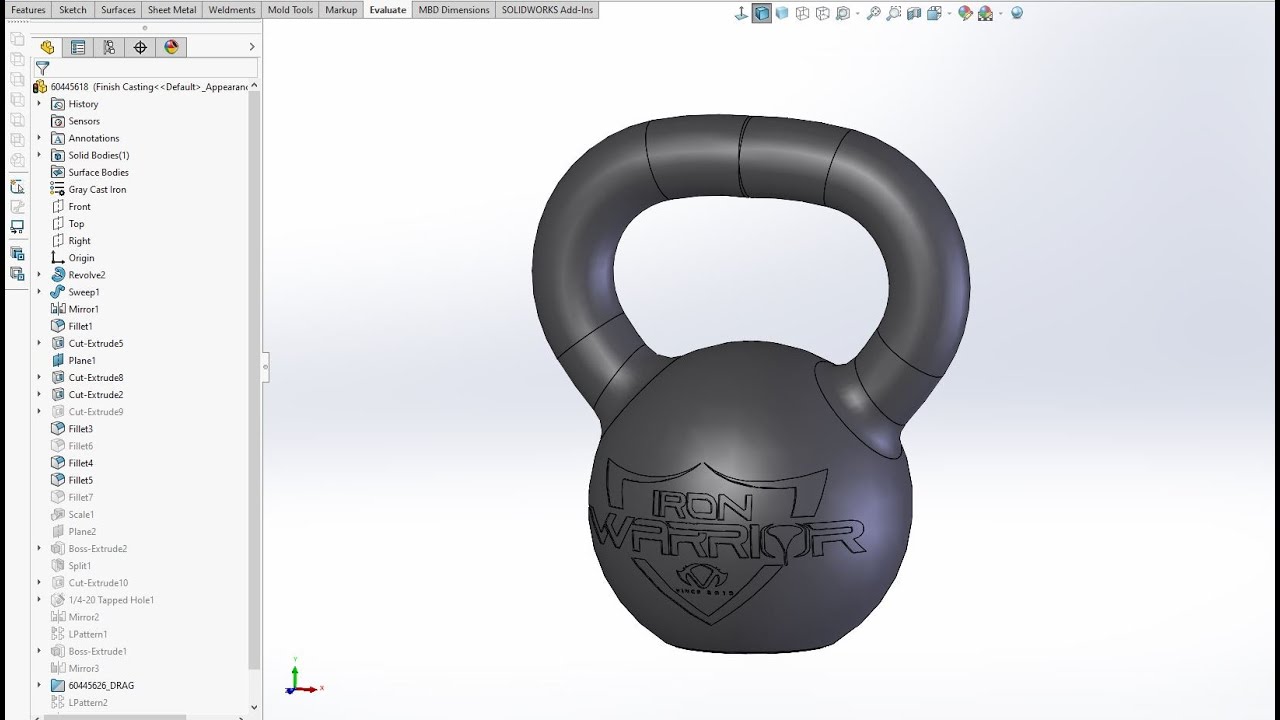Expand the Cut-Extrude2 feature
The image size is (1280, 720).
(39, 395)
